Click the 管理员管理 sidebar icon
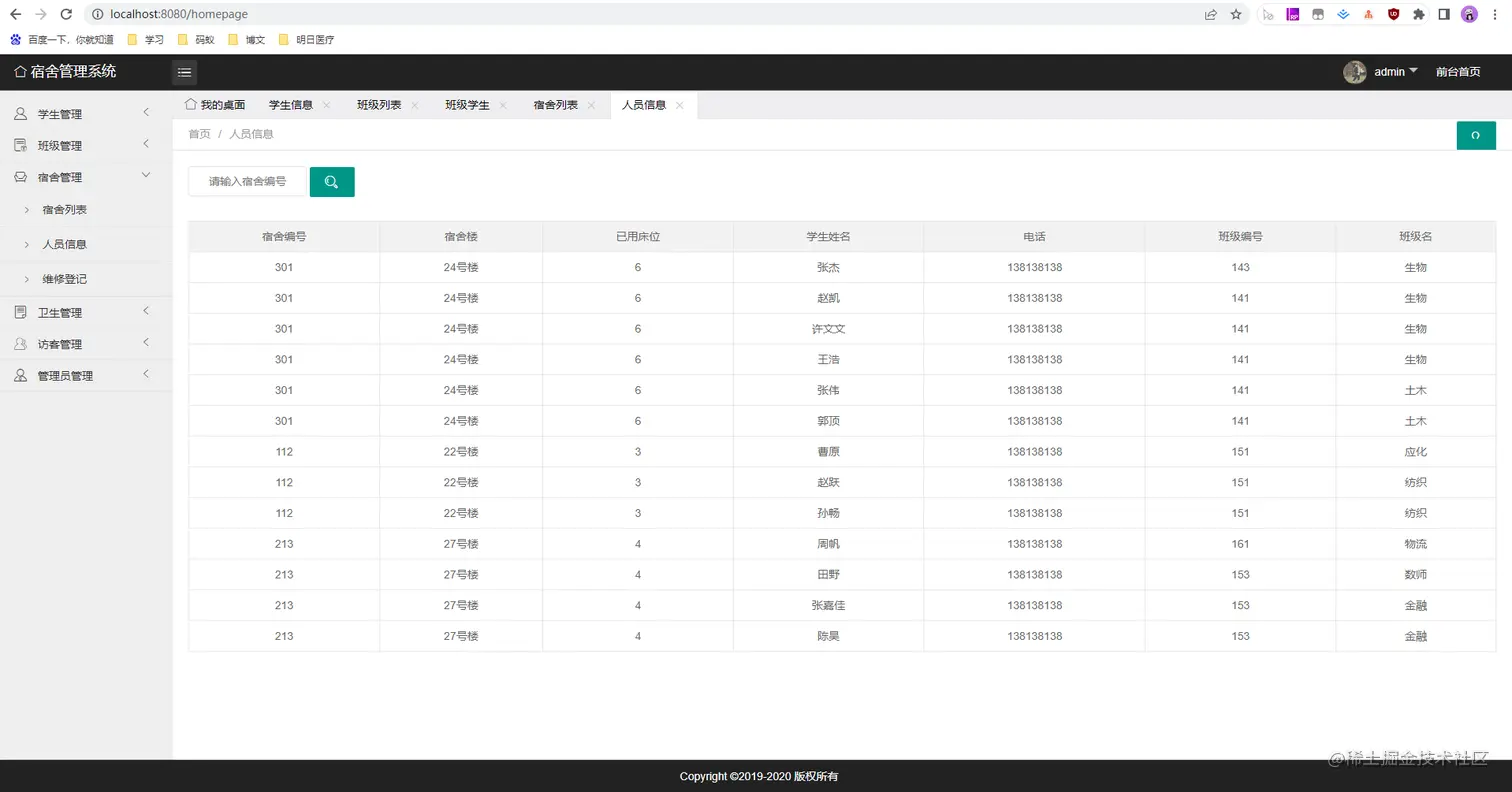1512x792 pixels. [x=20, y=375]
